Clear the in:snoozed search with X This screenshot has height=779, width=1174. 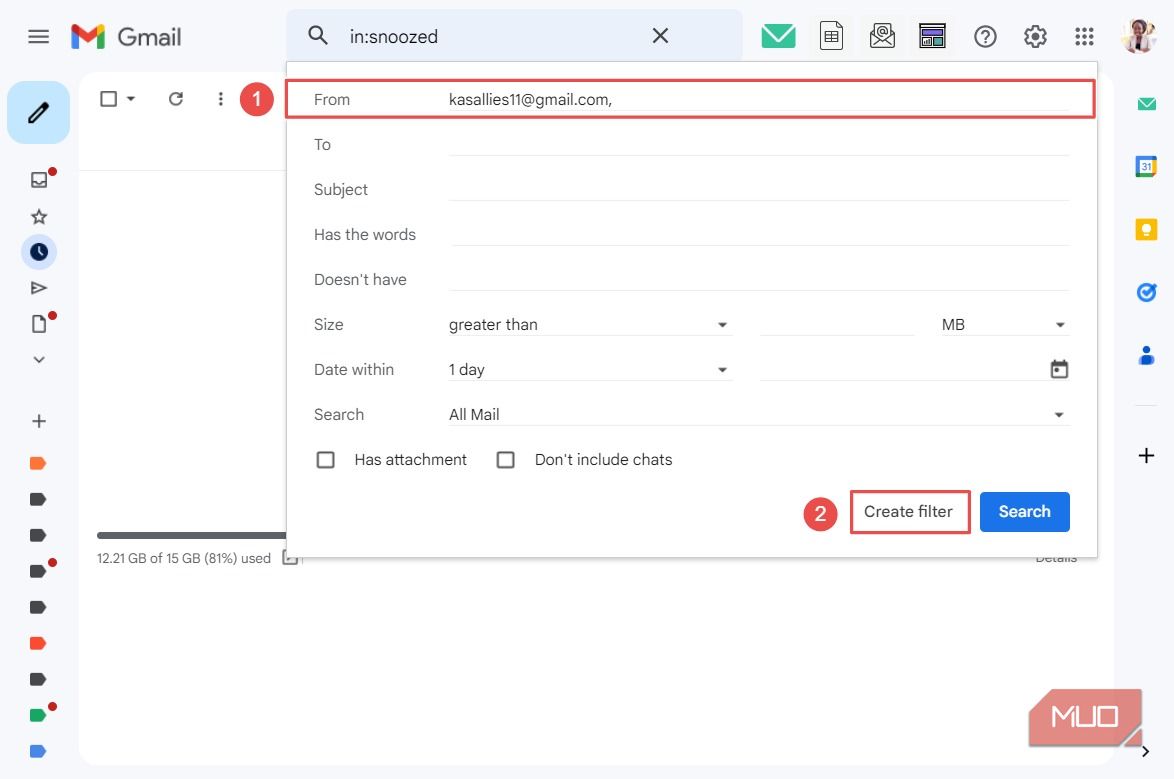(660, 35)
